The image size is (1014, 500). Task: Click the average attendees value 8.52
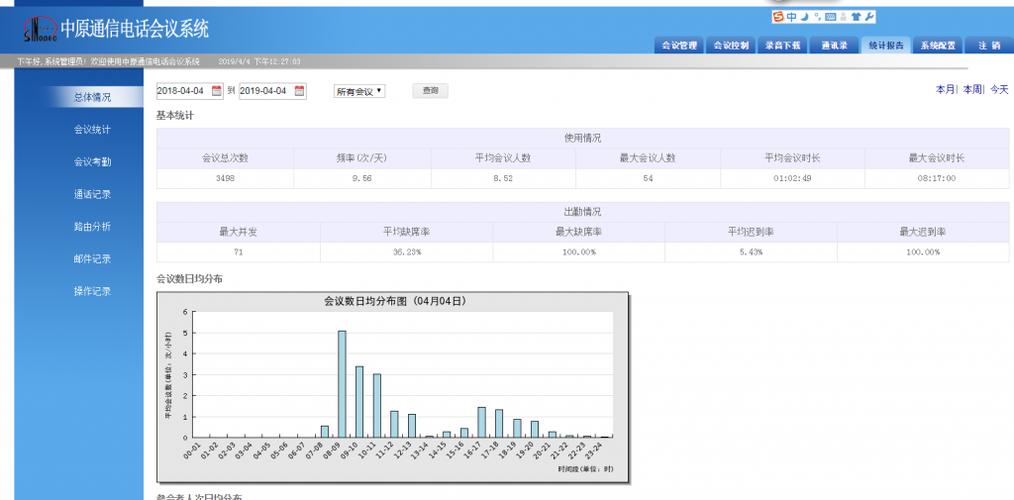click(x=503, y=179)
